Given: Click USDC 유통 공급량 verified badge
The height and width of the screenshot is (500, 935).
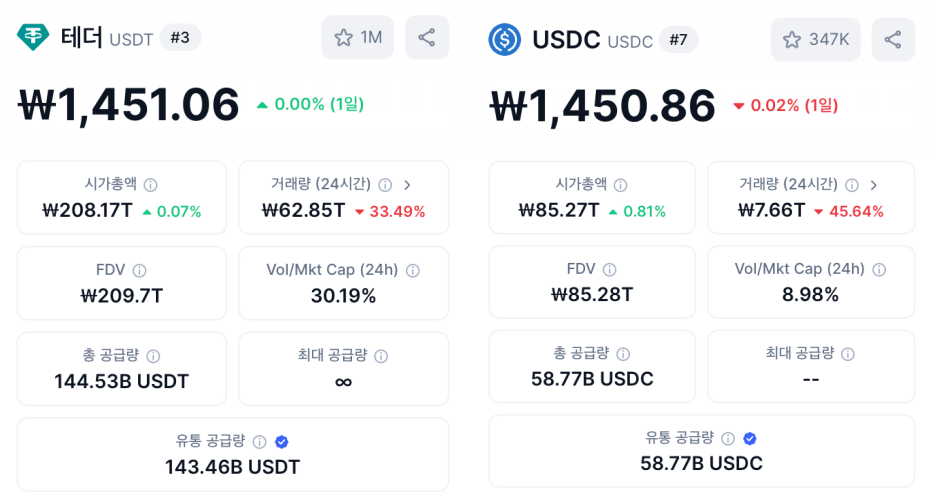Looking at the screenshot, I should coord(750,439).
